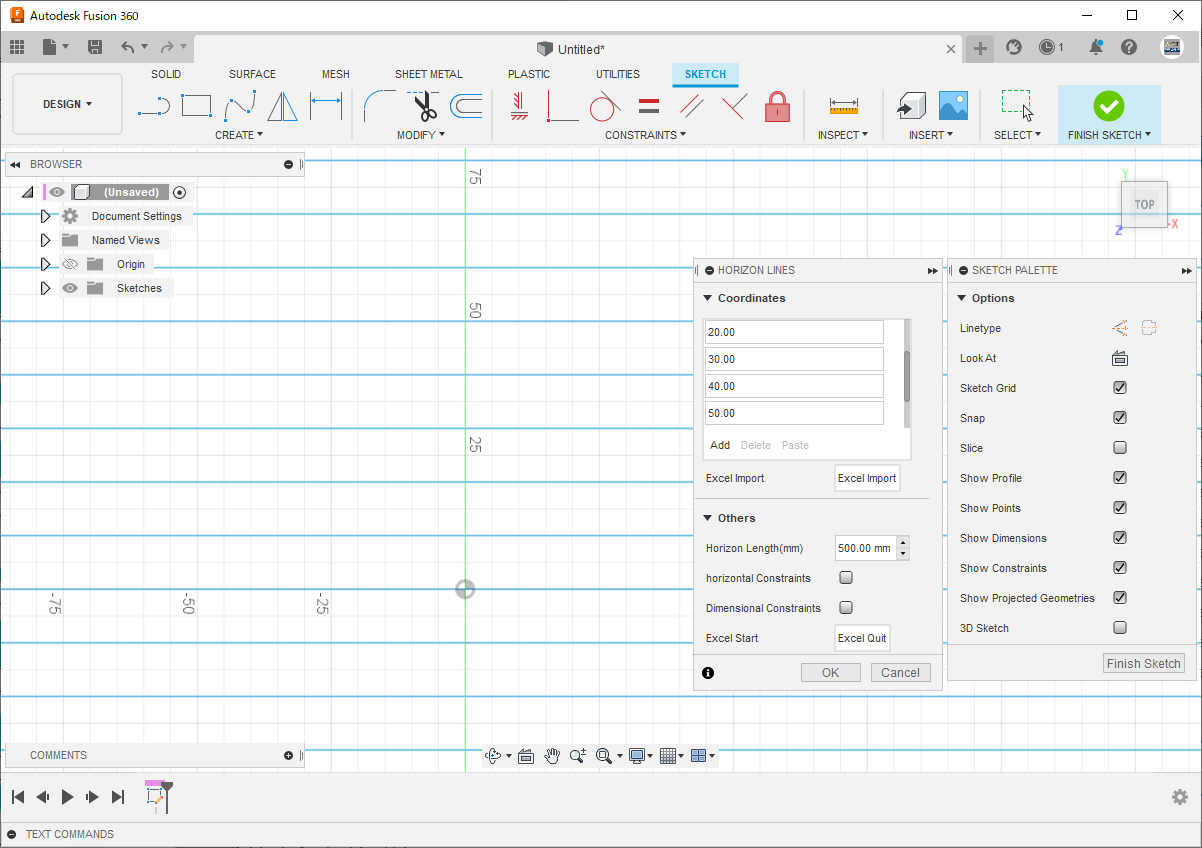Click the Look At icon in Sketch Palette
Image resolution: width=1202 pixels, height=848 pixels.
click(x=1120, y=358)
